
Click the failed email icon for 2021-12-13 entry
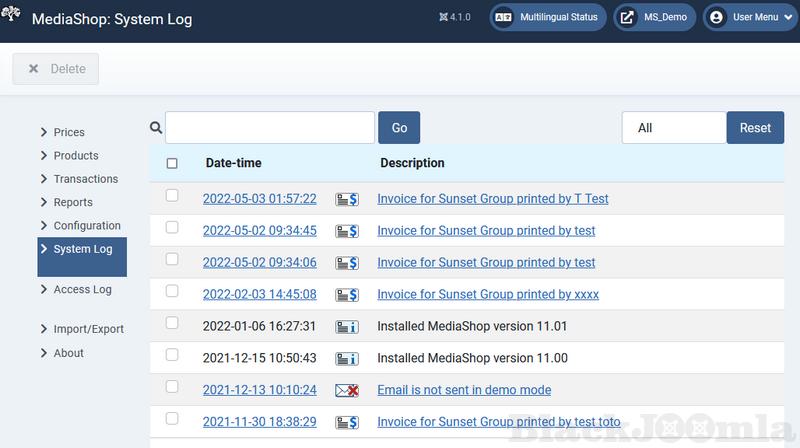pos(347,391)
